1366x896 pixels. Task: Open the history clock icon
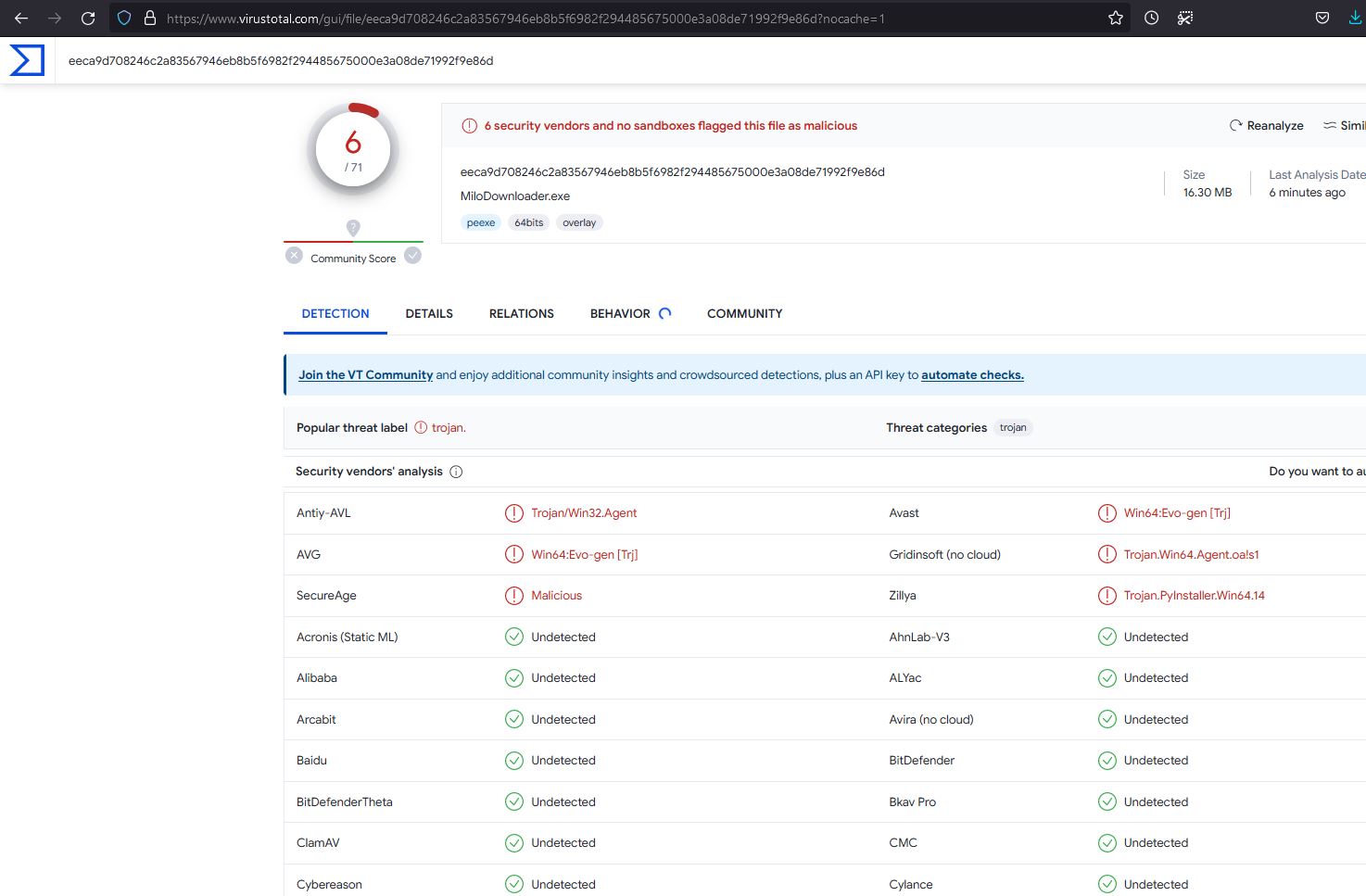[1151, 19]
